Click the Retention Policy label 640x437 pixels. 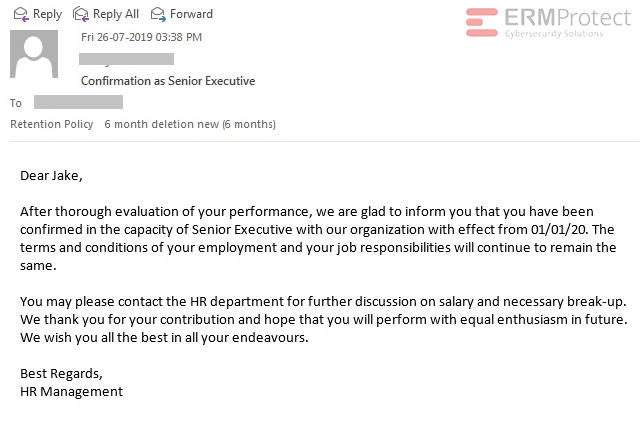pos(51,124)
